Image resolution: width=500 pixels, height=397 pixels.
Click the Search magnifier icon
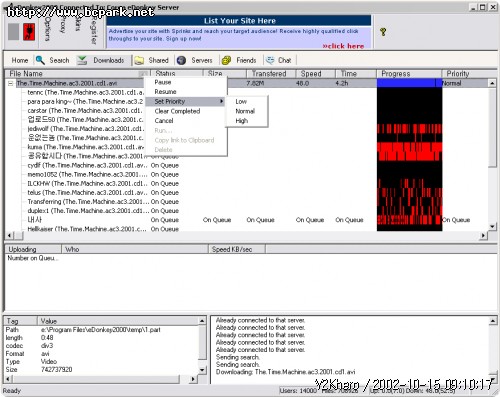click(x=40, y=60)
